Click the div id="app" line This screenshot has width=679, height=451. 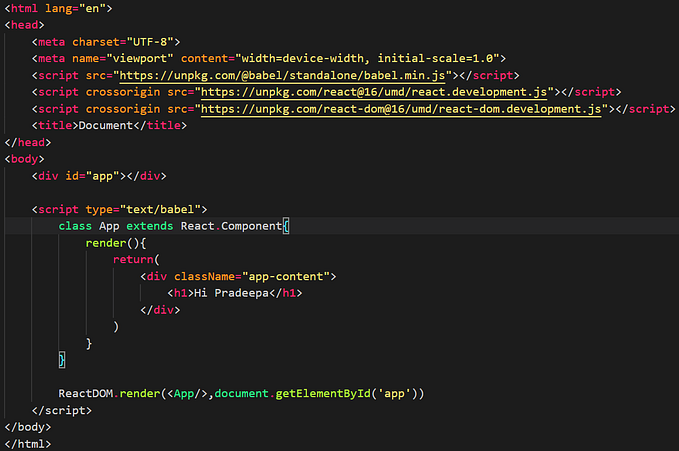tap(99, 176)
